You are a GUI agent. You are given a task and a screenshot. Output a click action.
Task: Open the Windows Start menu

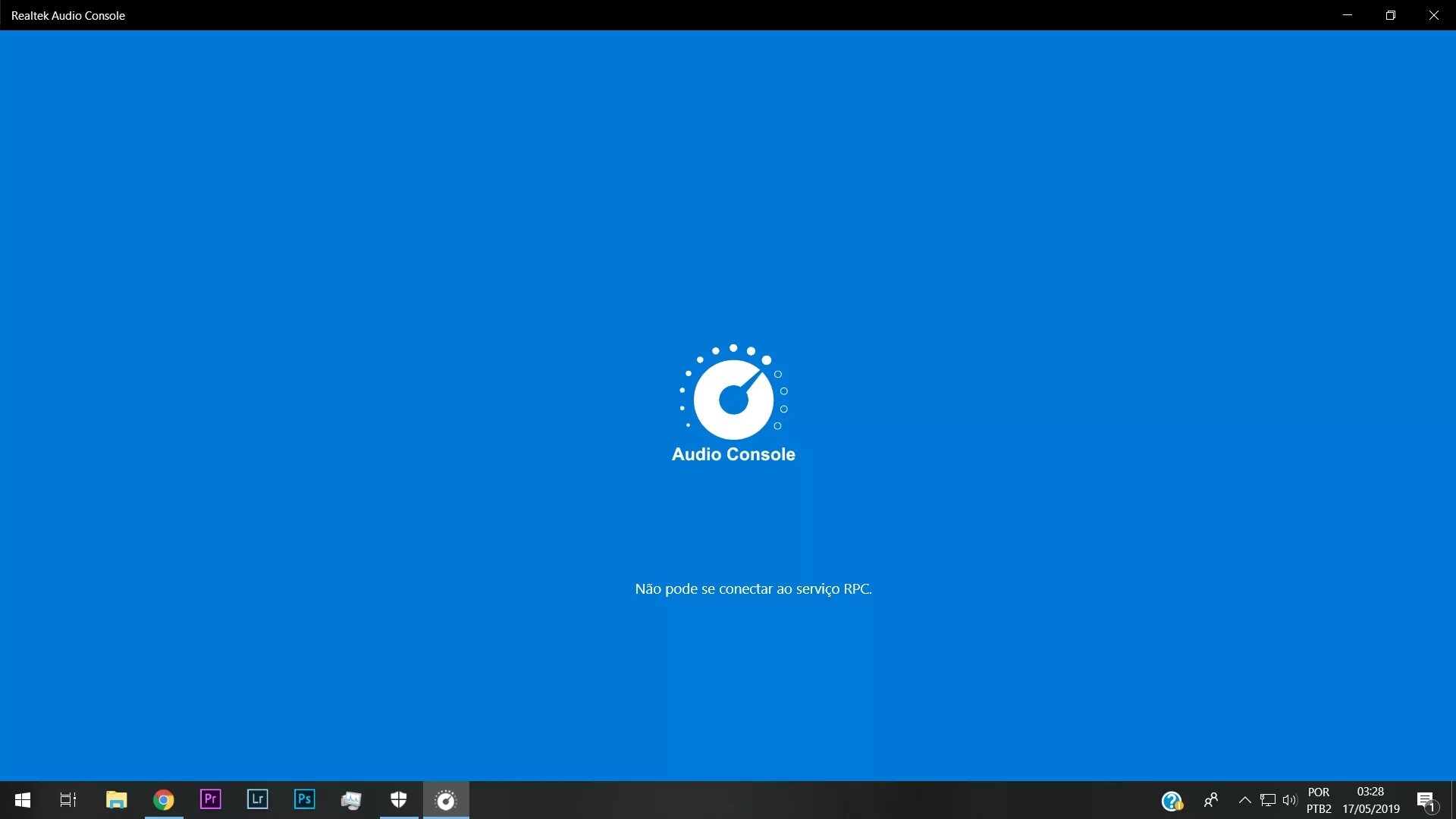click(23, 800)
